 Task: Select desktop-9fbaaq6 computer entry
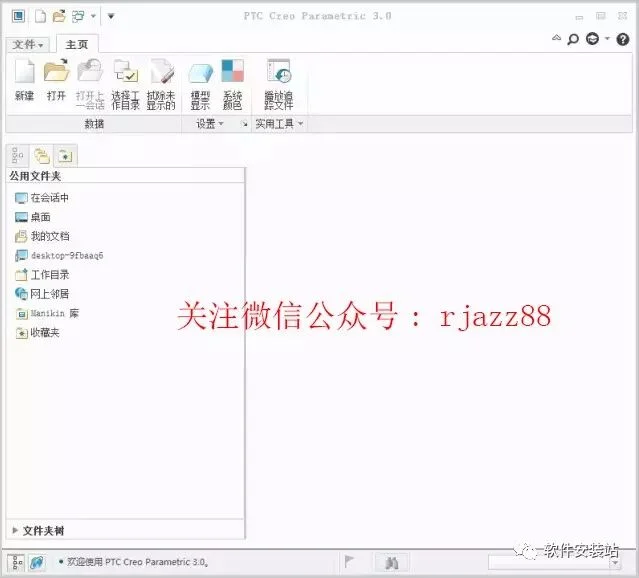click(59, 256)
